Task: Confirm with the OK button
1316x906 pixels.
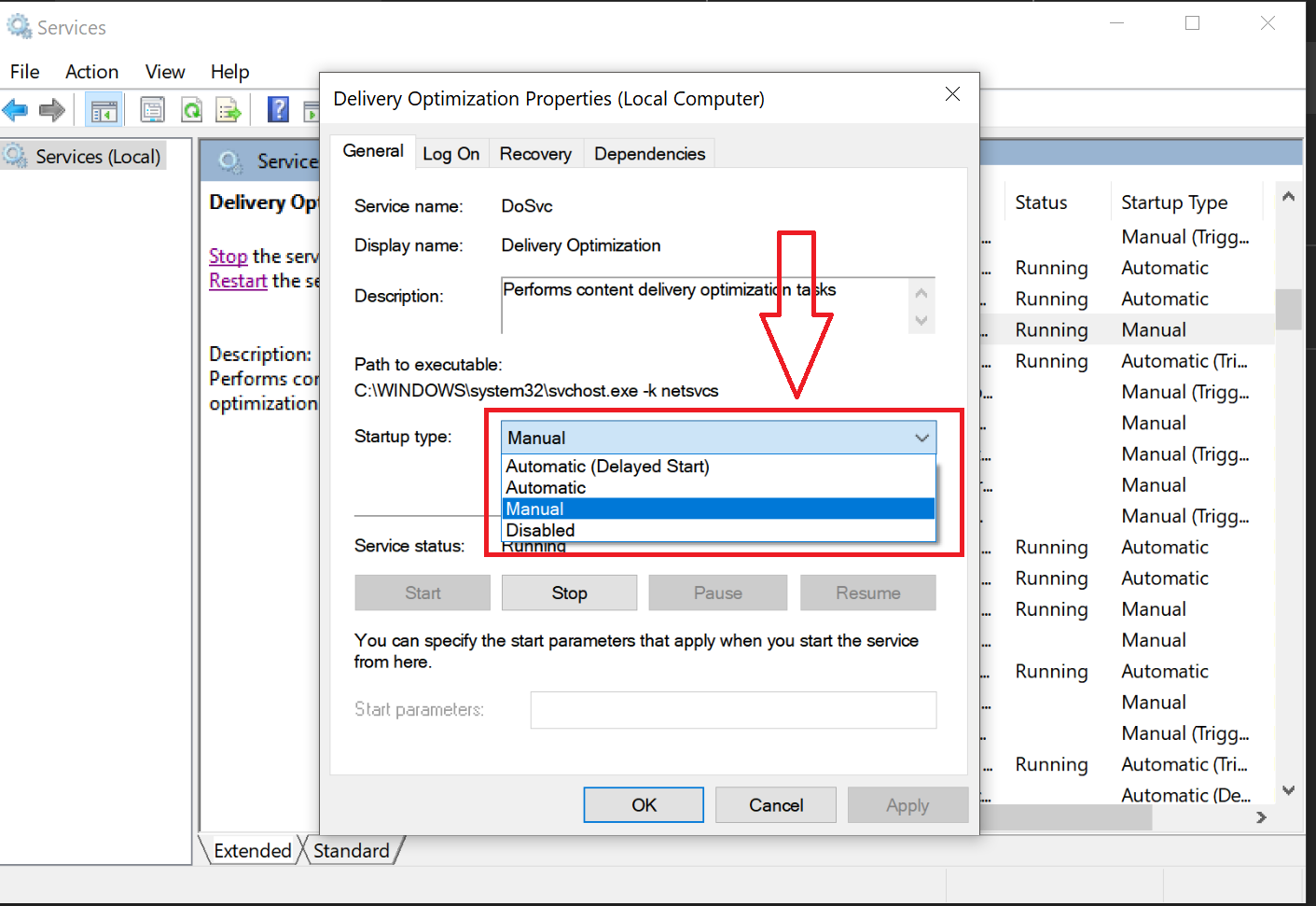Action: (644, 805)
